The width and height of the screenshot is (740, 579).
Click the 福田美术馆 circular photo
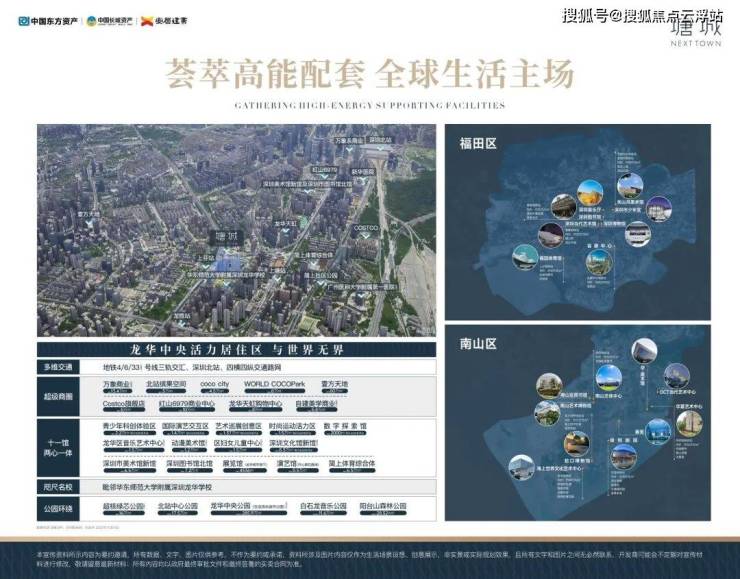point(525,257)
